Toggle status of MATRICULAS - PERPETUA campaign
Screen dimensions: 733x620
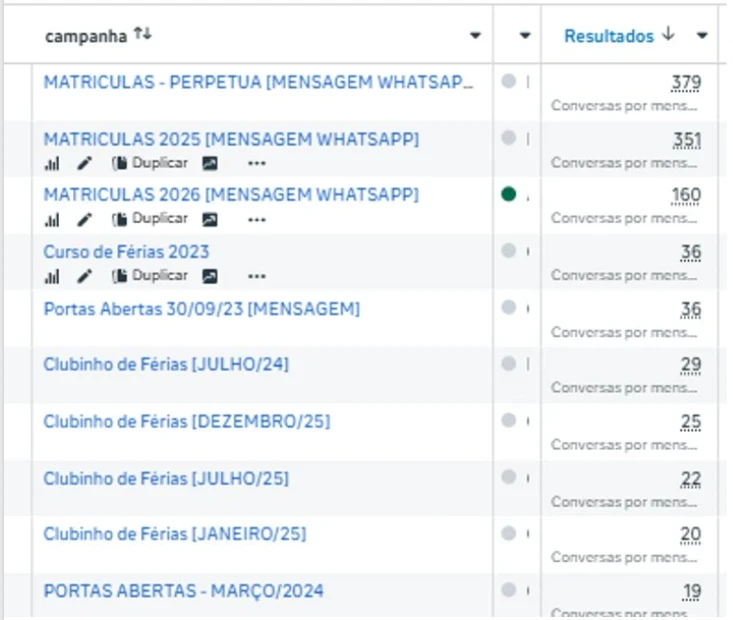pos(509,81)
